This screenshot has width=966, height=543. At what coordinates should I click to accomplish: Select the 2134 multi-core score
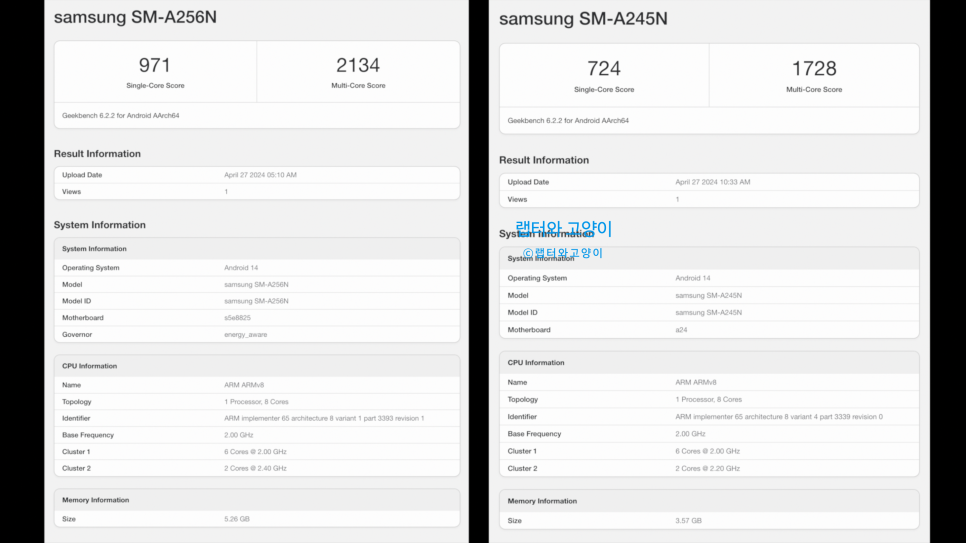pyautogui.click(x=358, y=65)
